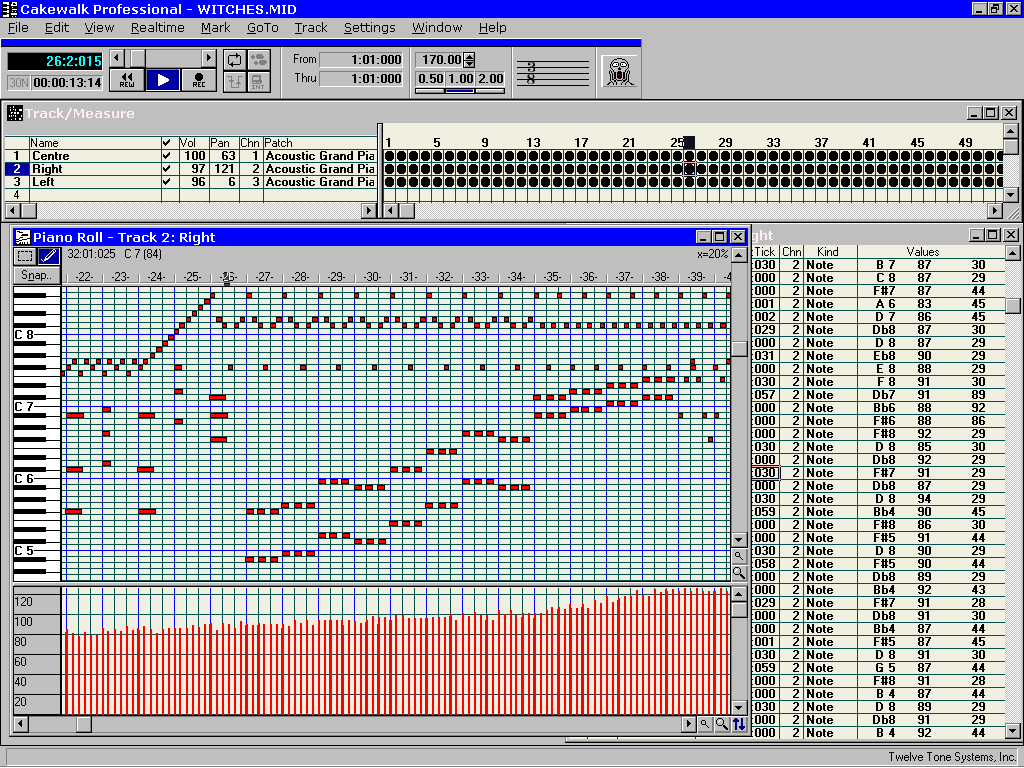This screenshot has width=1024, height=768.
Task: Click measure 26 marker in Piano Roll ruler
Action: [x=227, y=277]
